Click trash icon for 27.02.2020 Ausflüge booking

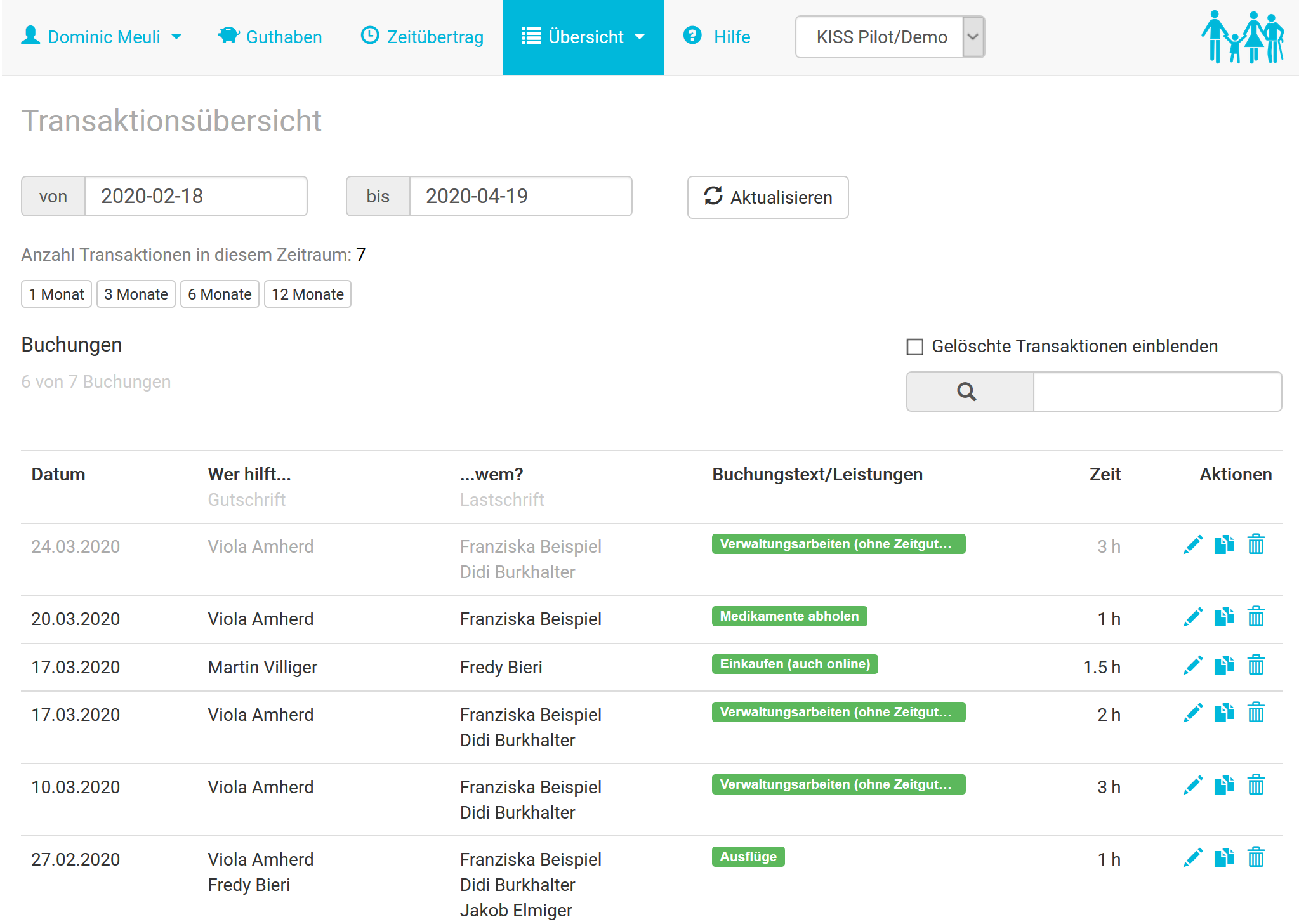[x=1256, y=858]
